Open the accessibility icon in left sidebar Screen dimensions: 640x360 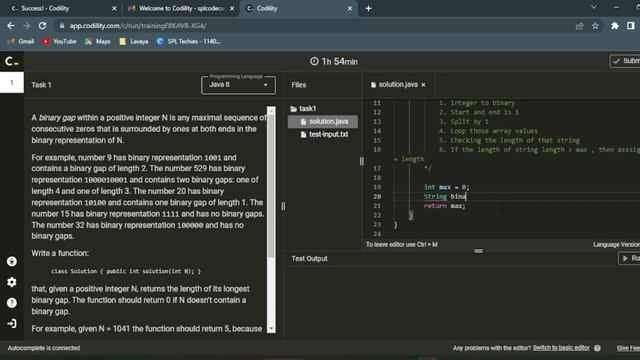click(x=12, y=261)
